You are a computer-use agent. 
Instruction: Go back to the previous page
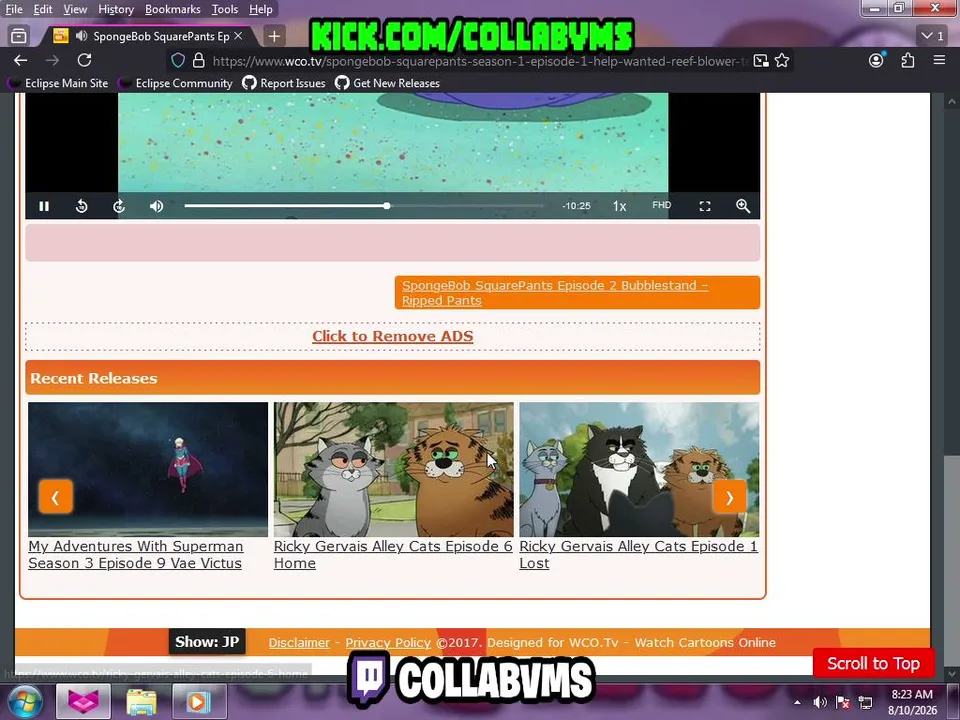21,60
